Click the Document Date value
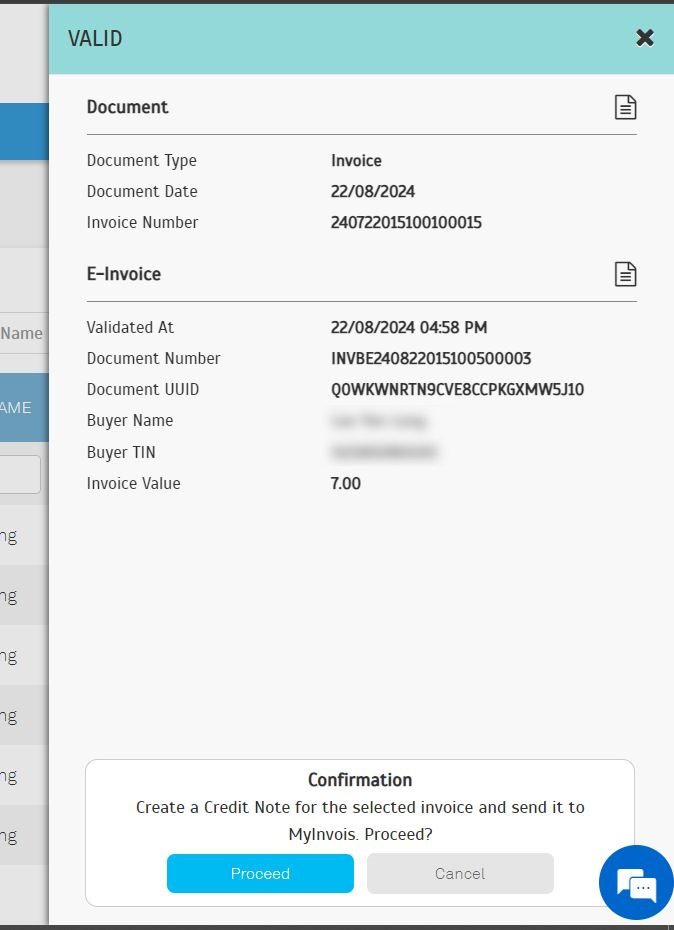 point(373,191)
